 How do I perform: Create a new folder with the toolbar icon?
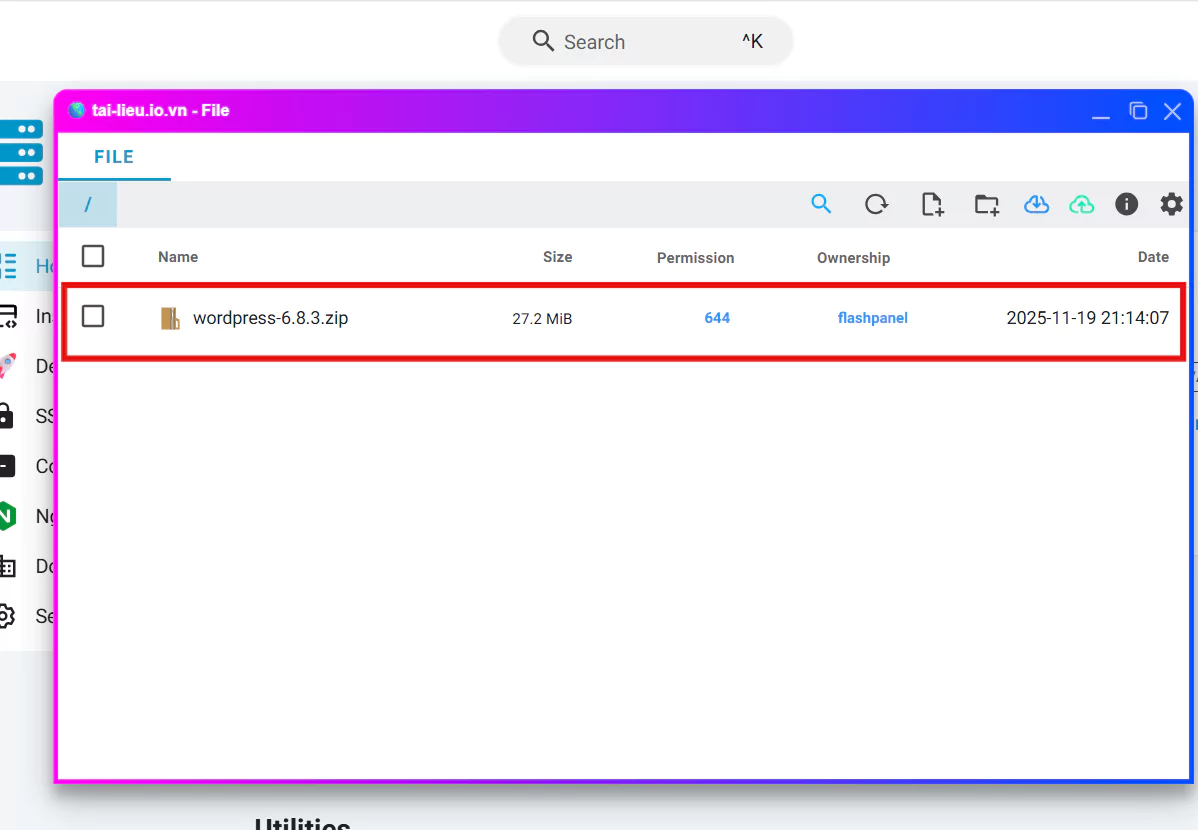tap(986, 204)
